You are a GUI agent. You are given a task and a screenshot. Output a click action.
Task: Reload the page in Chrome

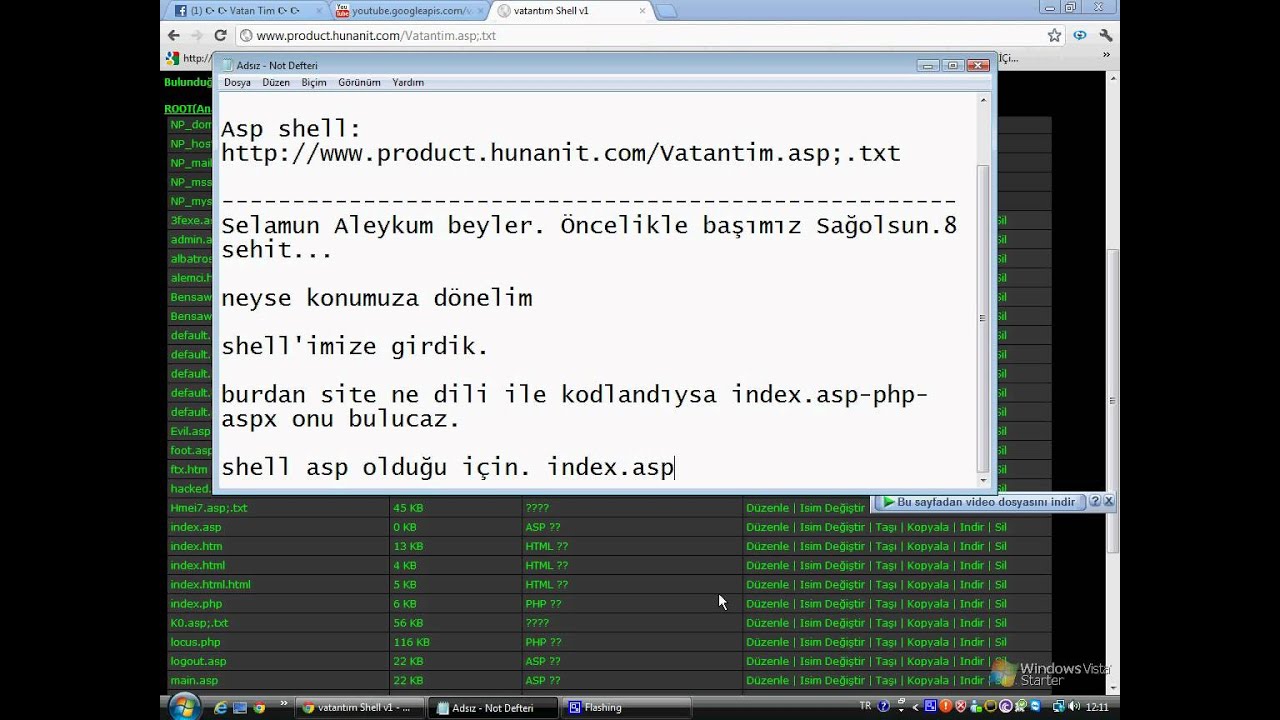(220, 35)
